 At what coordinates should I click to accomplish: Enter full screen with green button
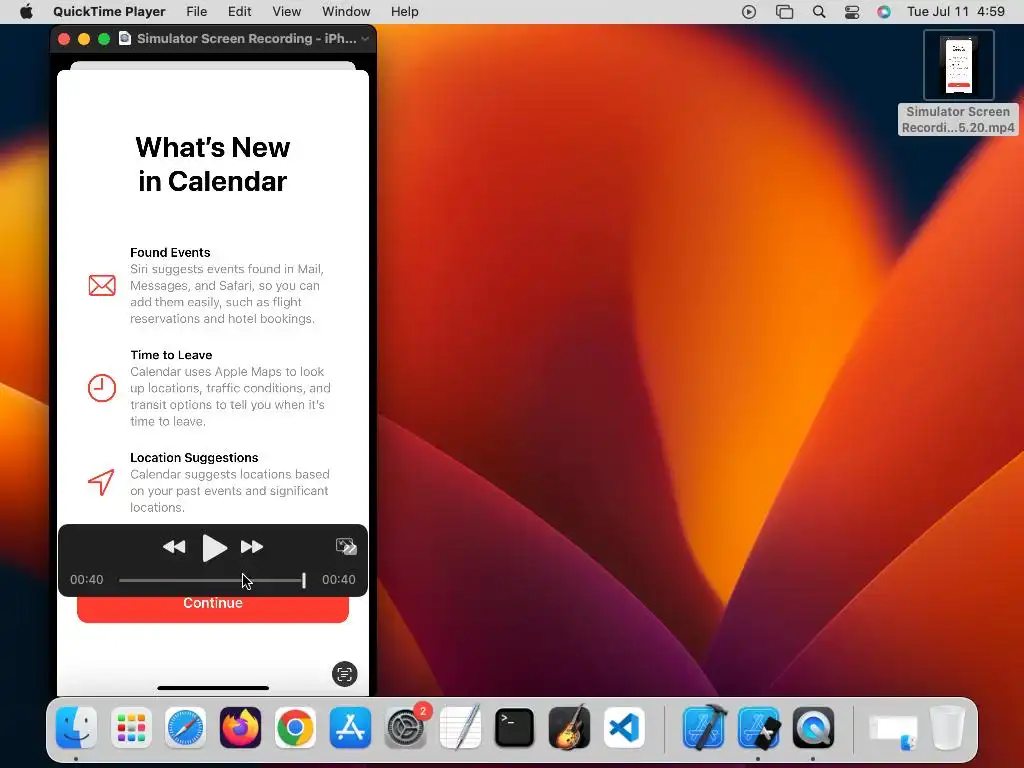[104, 39]
